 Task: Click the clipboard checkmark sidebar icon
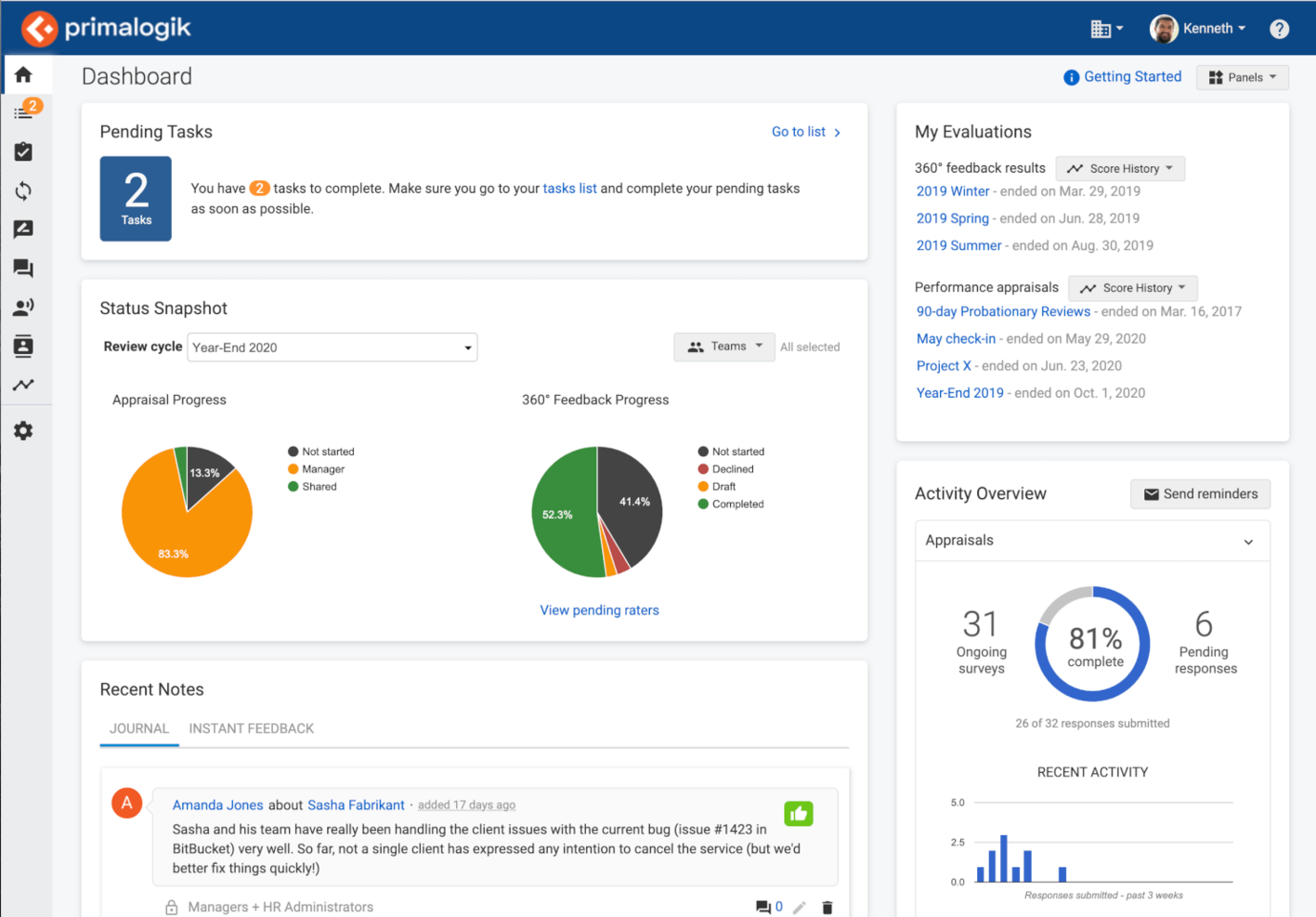(x=24, y=151)
